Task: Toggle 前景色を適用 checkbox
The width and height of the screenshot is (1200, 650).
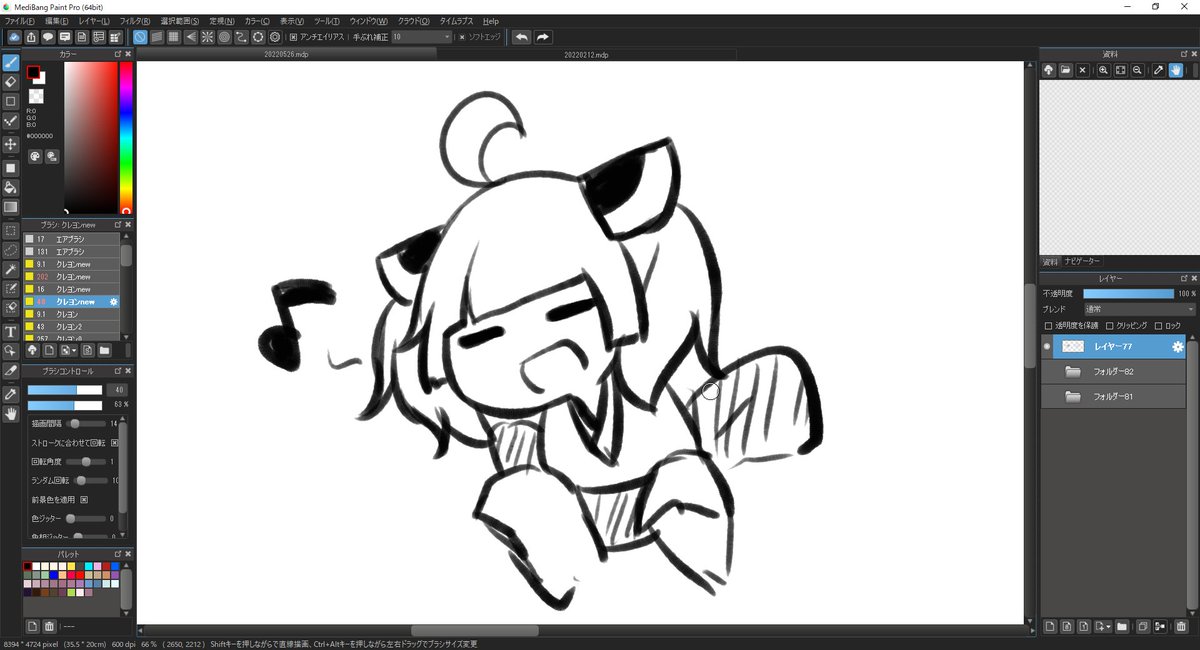Action: pyautogui.click(x=84, y=499)
